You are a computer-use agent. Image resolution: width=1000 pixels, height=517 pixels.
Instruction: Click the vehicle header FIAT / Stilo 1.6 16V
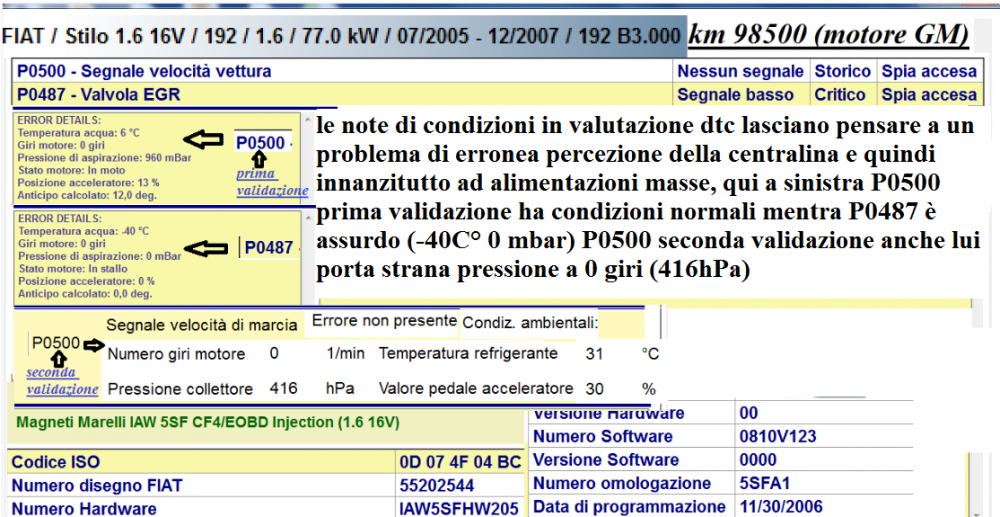(x=344, y=36)
